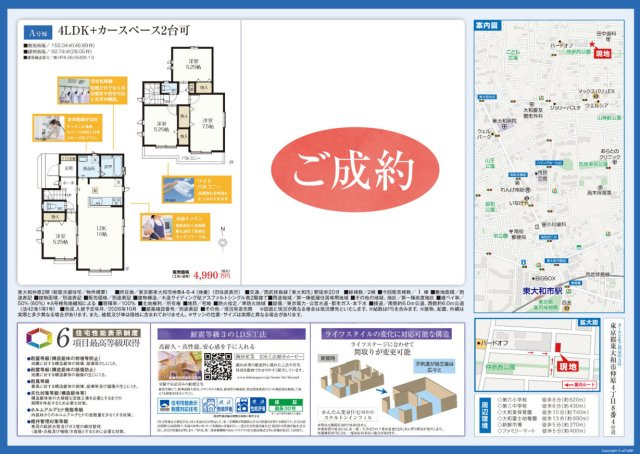Screen dimensions: 640x454
Task: Click ハードオフ on the guide map
Action: coord(562,45)
